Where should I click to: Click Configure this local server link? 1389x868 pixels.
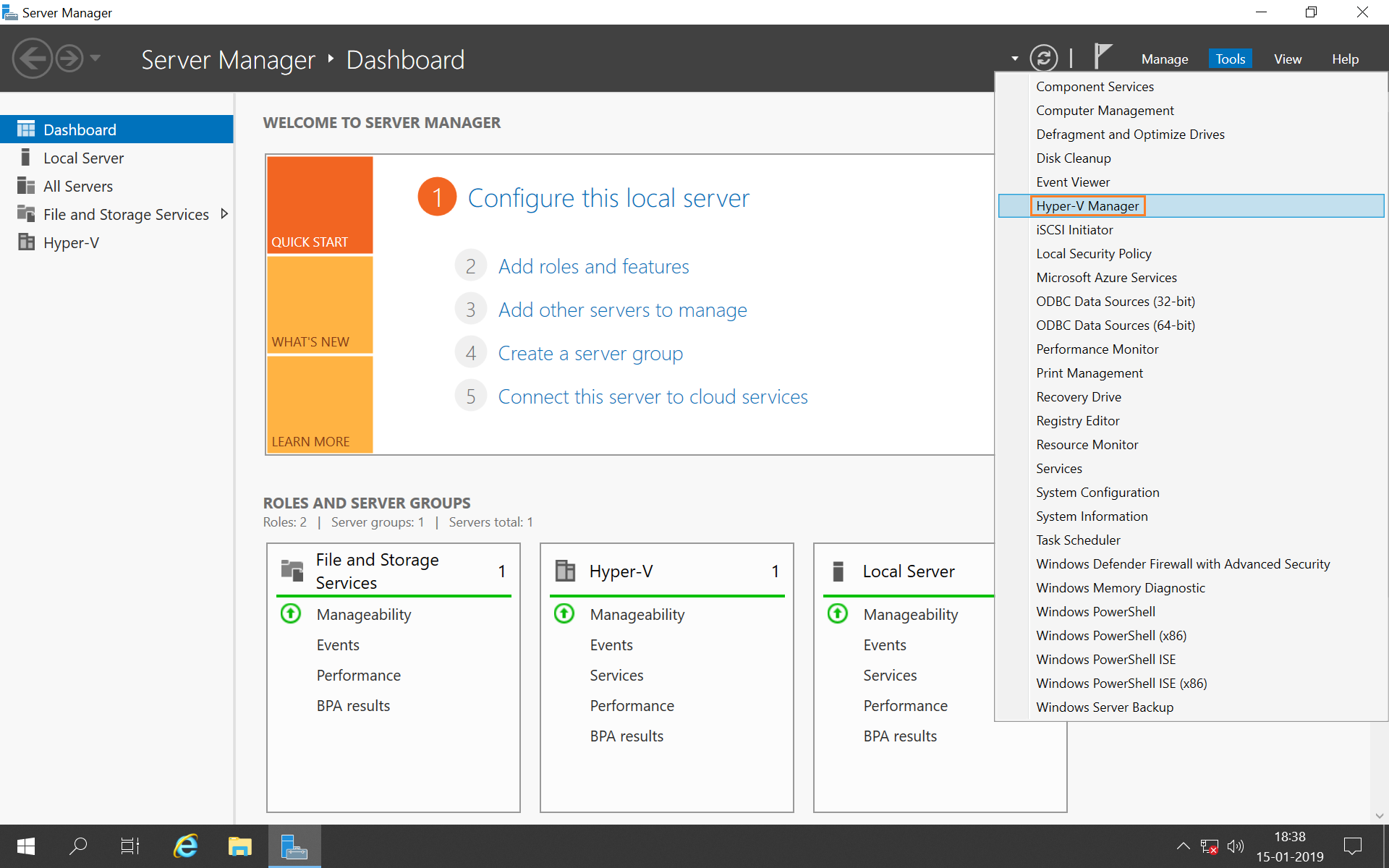pyautogui.click(x=608, y=198)
